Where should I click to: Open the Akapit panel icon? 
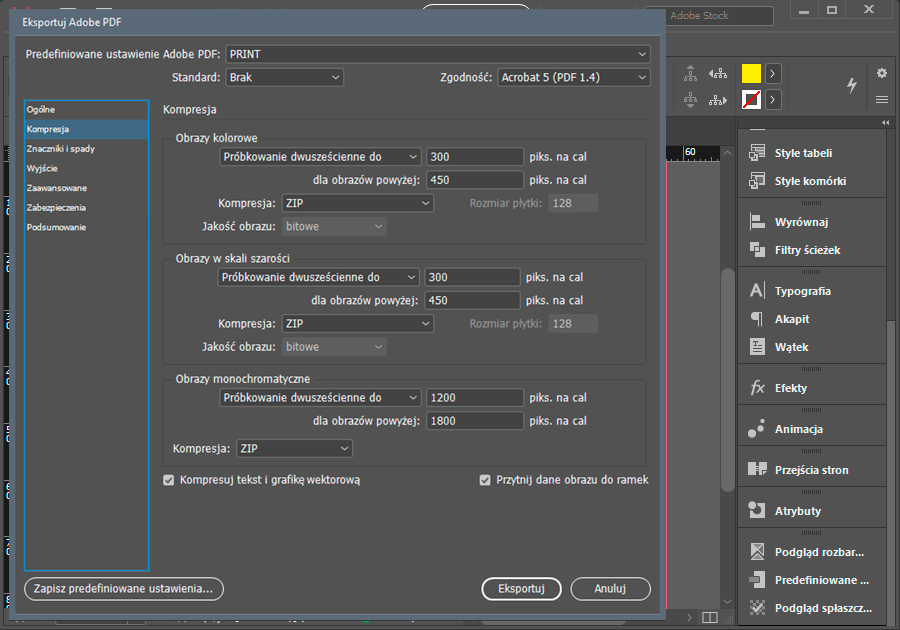(x=757, y=318)
